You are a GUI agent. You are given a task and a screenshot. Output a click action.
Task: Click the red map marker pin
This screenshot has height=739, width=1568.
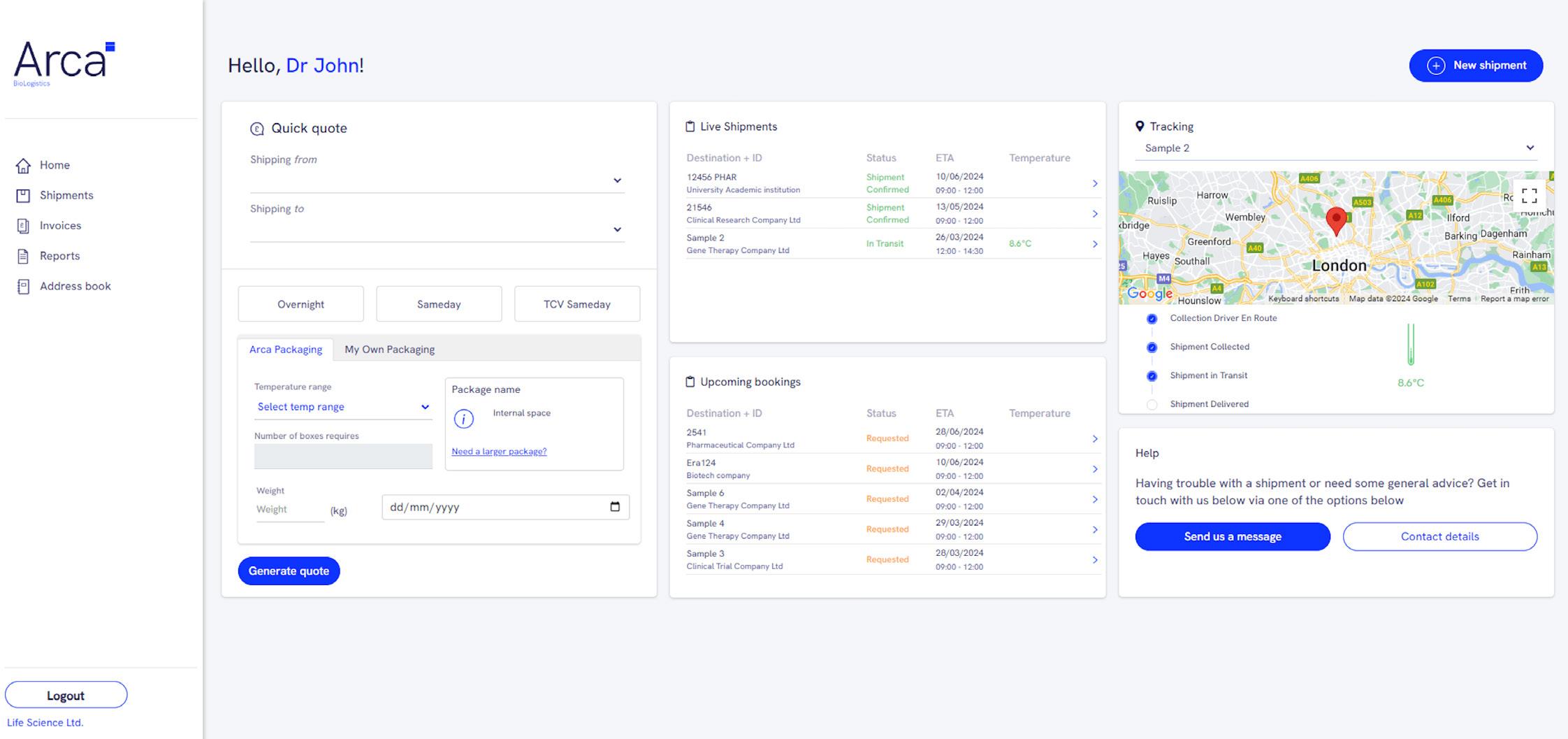coord(1336,221)
